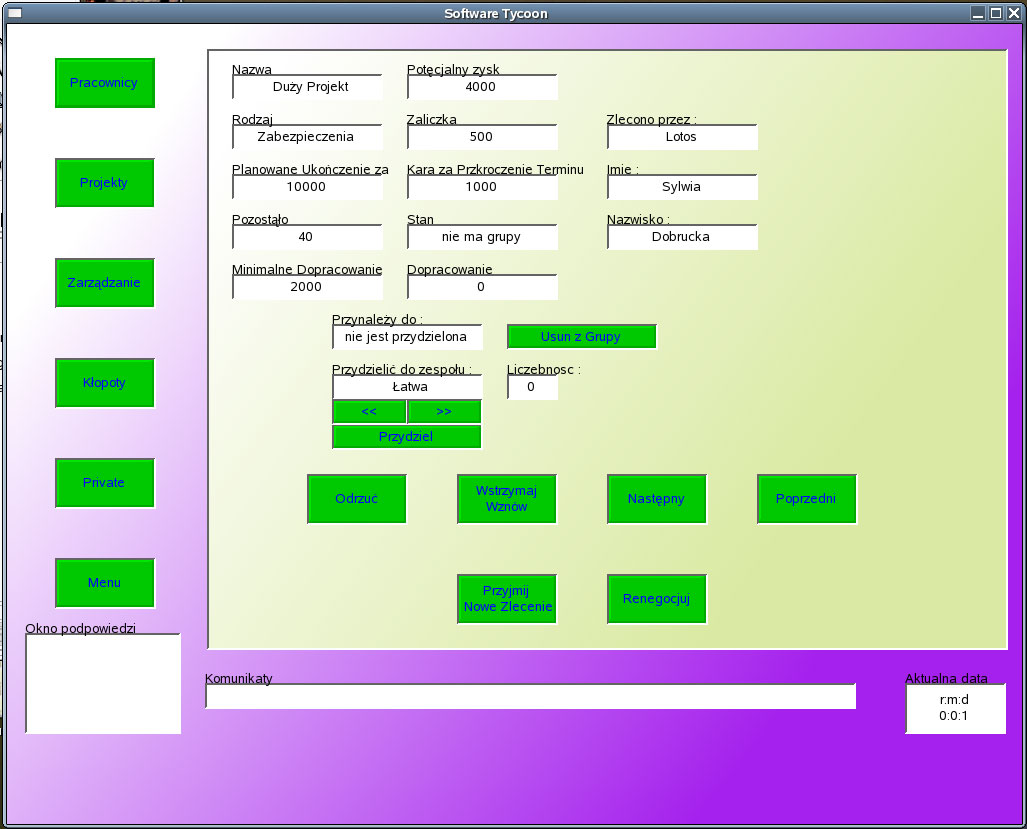Open the Zarządzanie panel
This screenshot has height=829, width=1027.
[x=104, y=283]
